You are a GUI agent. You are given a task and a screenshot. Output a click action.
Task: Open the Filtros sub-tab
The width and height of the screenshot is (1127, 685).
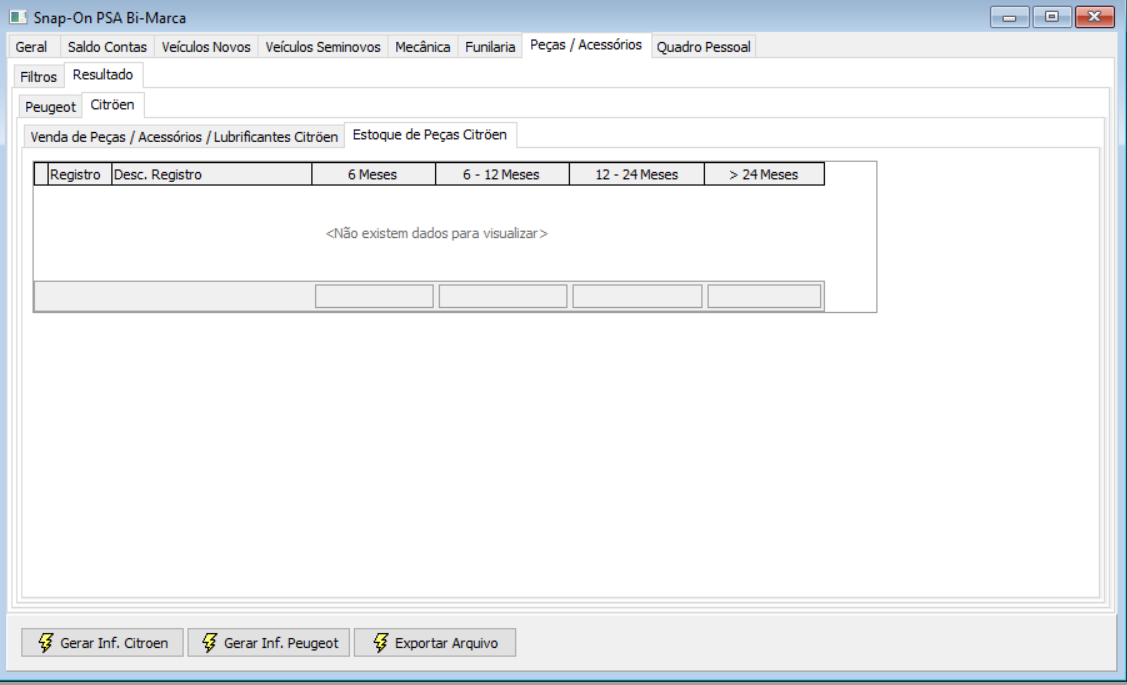38,77
